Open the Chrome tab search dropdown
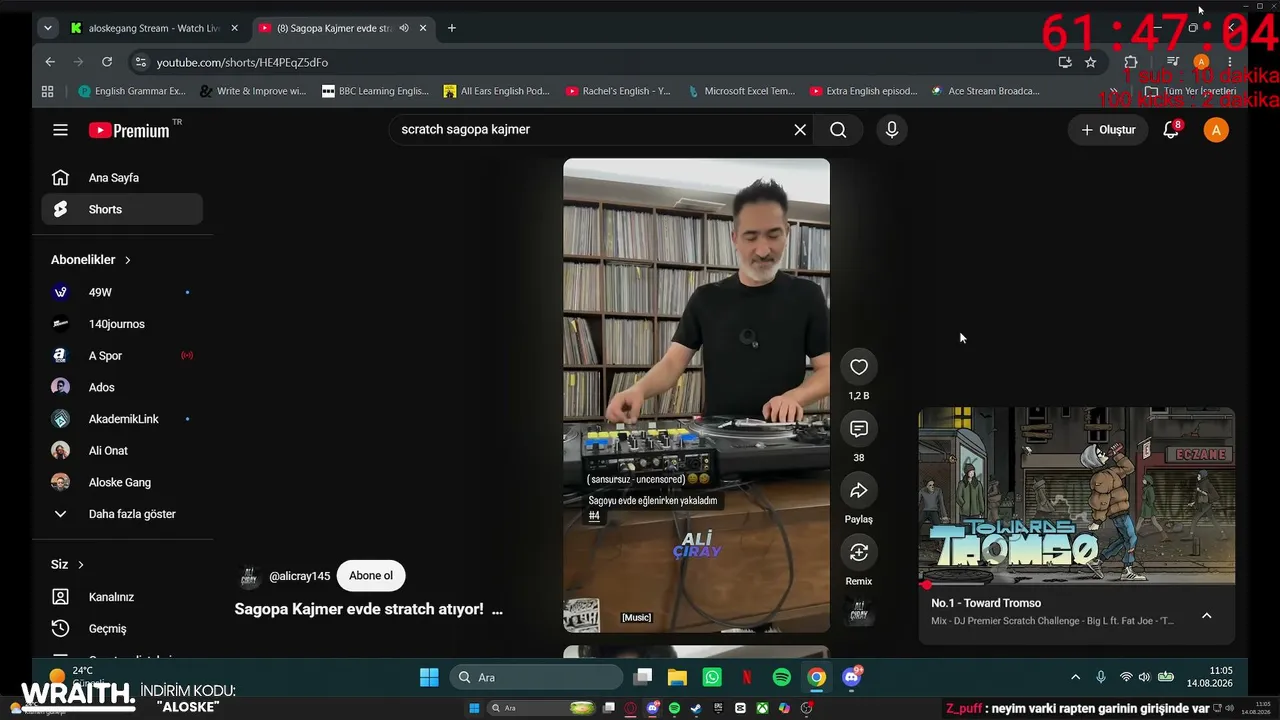The image size is (1280, 720). [47, 28]
